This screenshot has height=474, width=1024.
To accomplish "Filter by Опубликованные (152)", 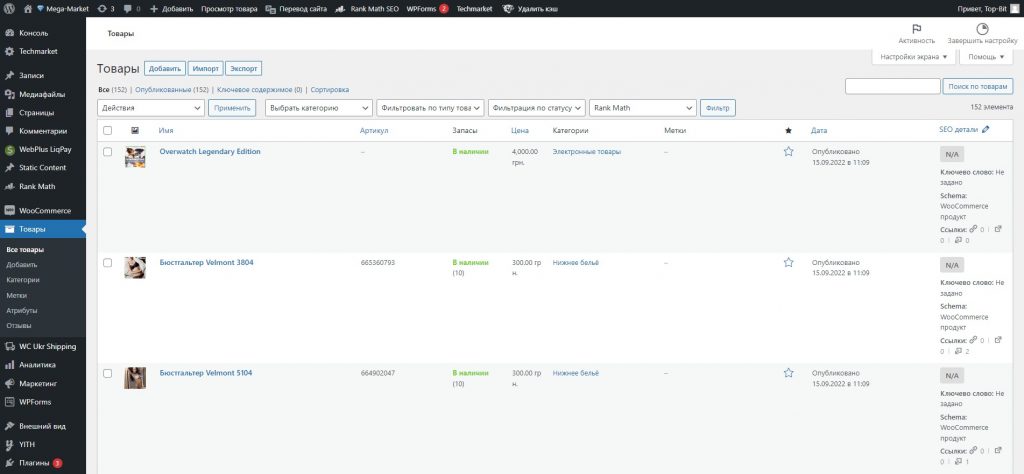I will [x=172, y=90].
